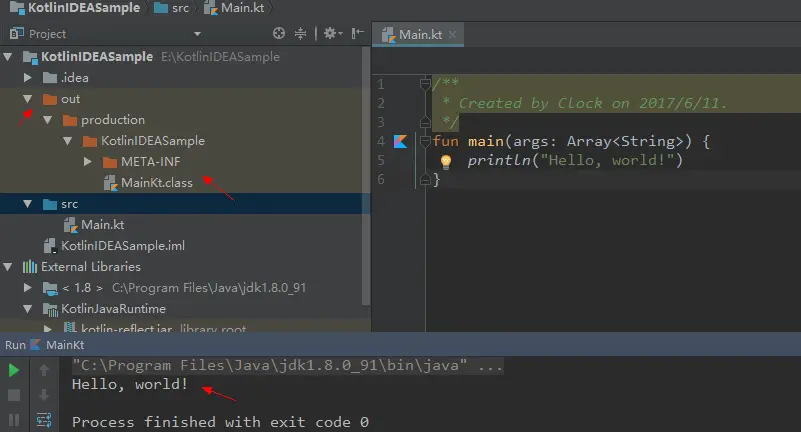This screenshot has height=432, width=801.
Task: Click the scroll-from-source target icon
Action: pos(278,34)
